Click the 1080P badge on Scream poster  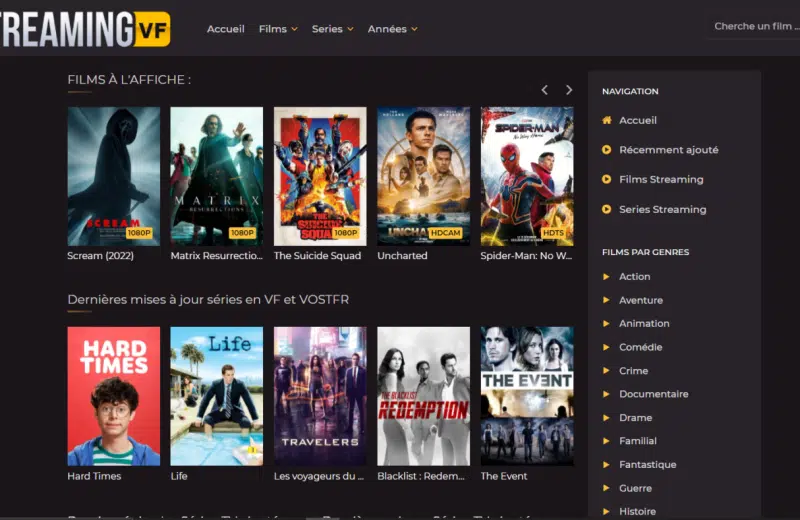point(139,233)
